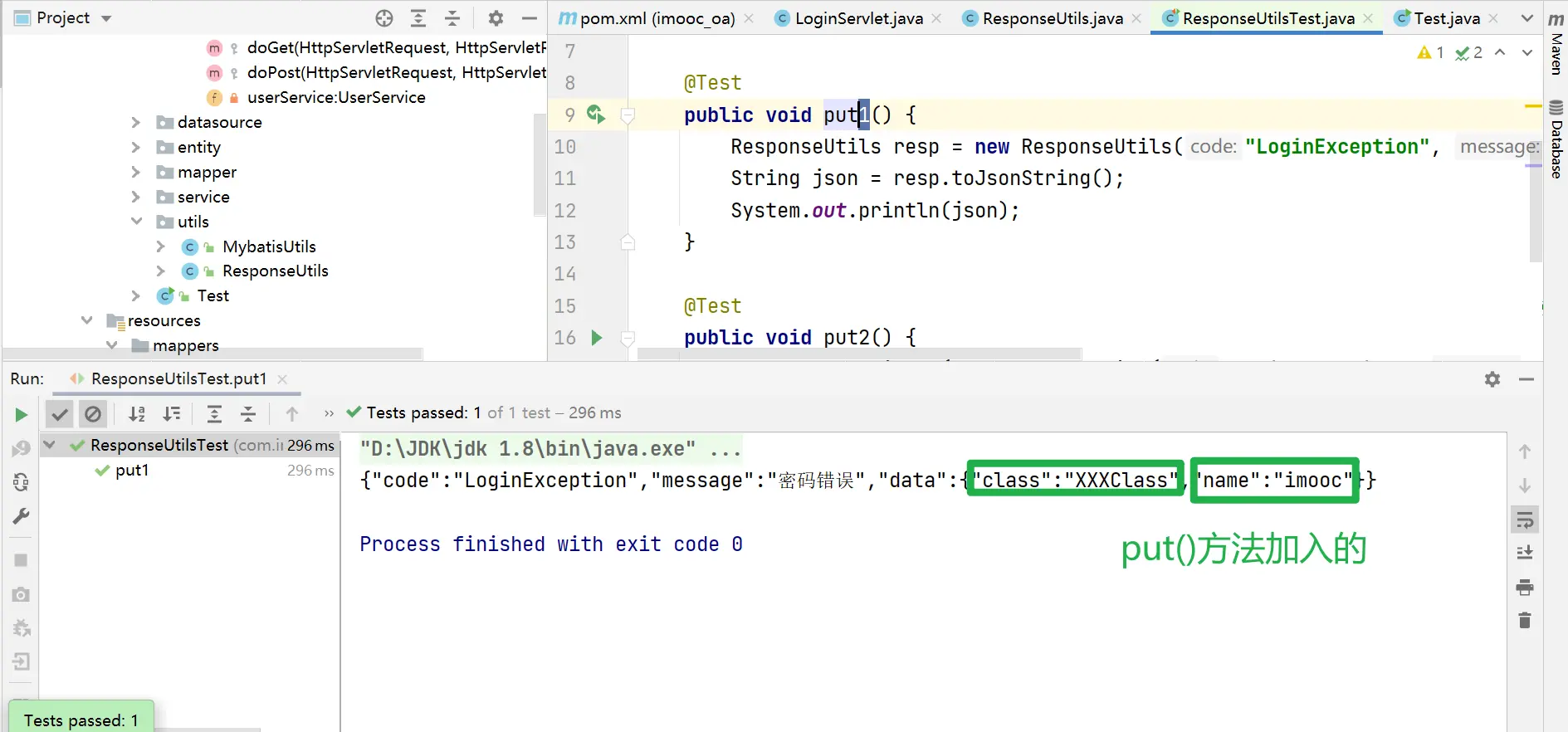
Task: Select ResponseUtilsTest.put1 run tab
Action: coord(178,379)
